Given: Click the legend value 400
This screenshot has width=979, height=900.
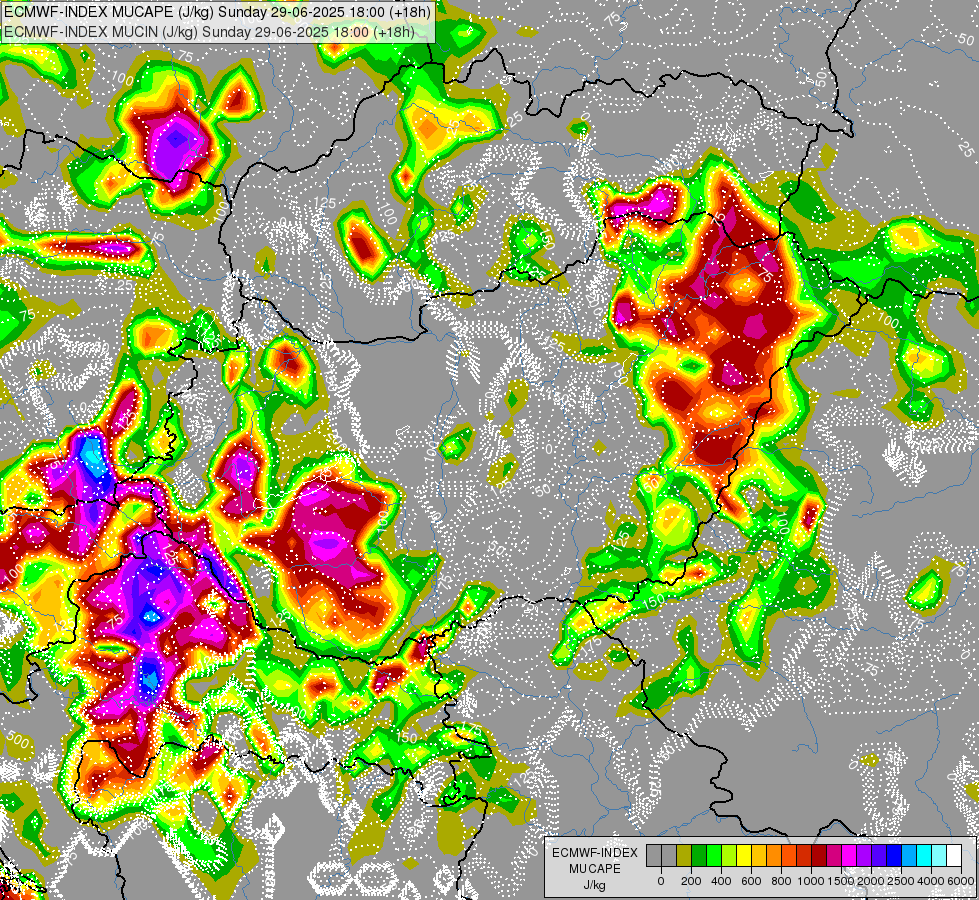Looking at the screenshot, I should pos(721,881).
